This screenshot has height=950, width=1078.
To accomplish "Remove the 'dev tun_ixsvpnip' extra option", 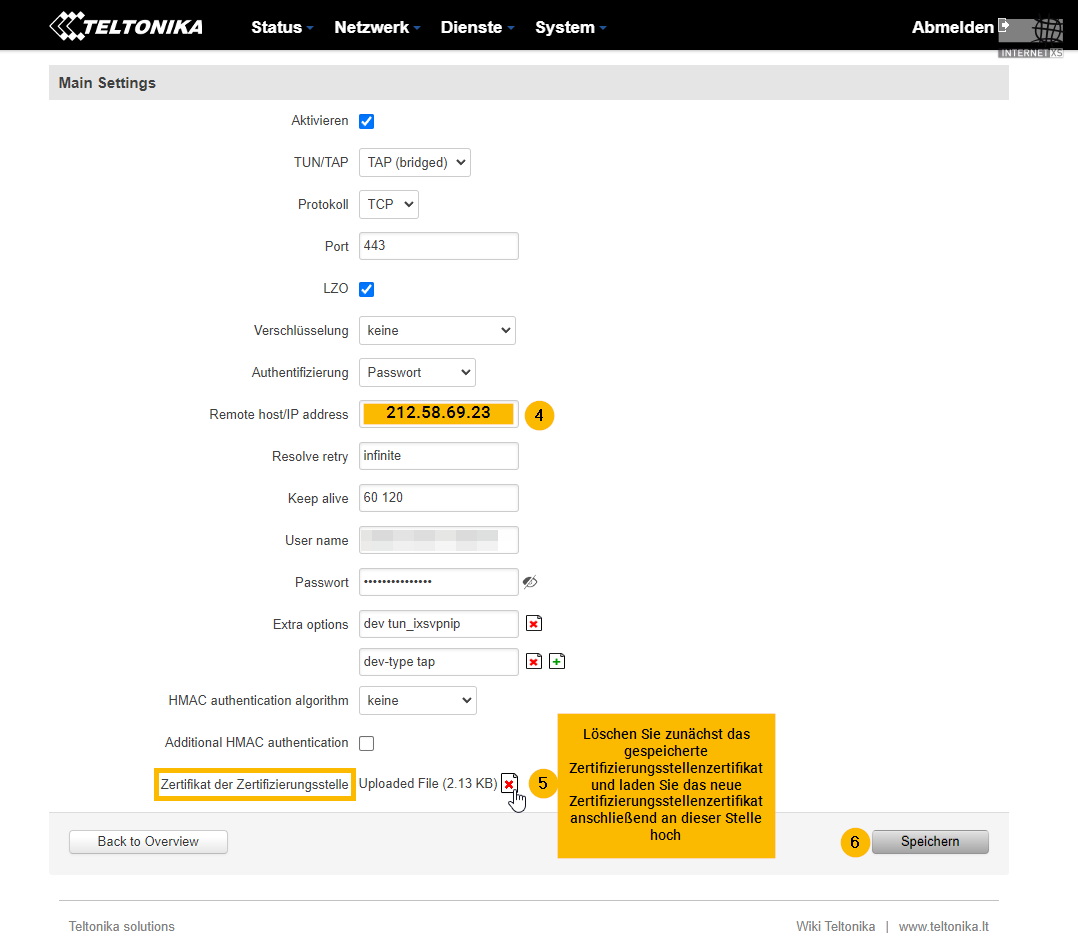I will tap(534, 623).
